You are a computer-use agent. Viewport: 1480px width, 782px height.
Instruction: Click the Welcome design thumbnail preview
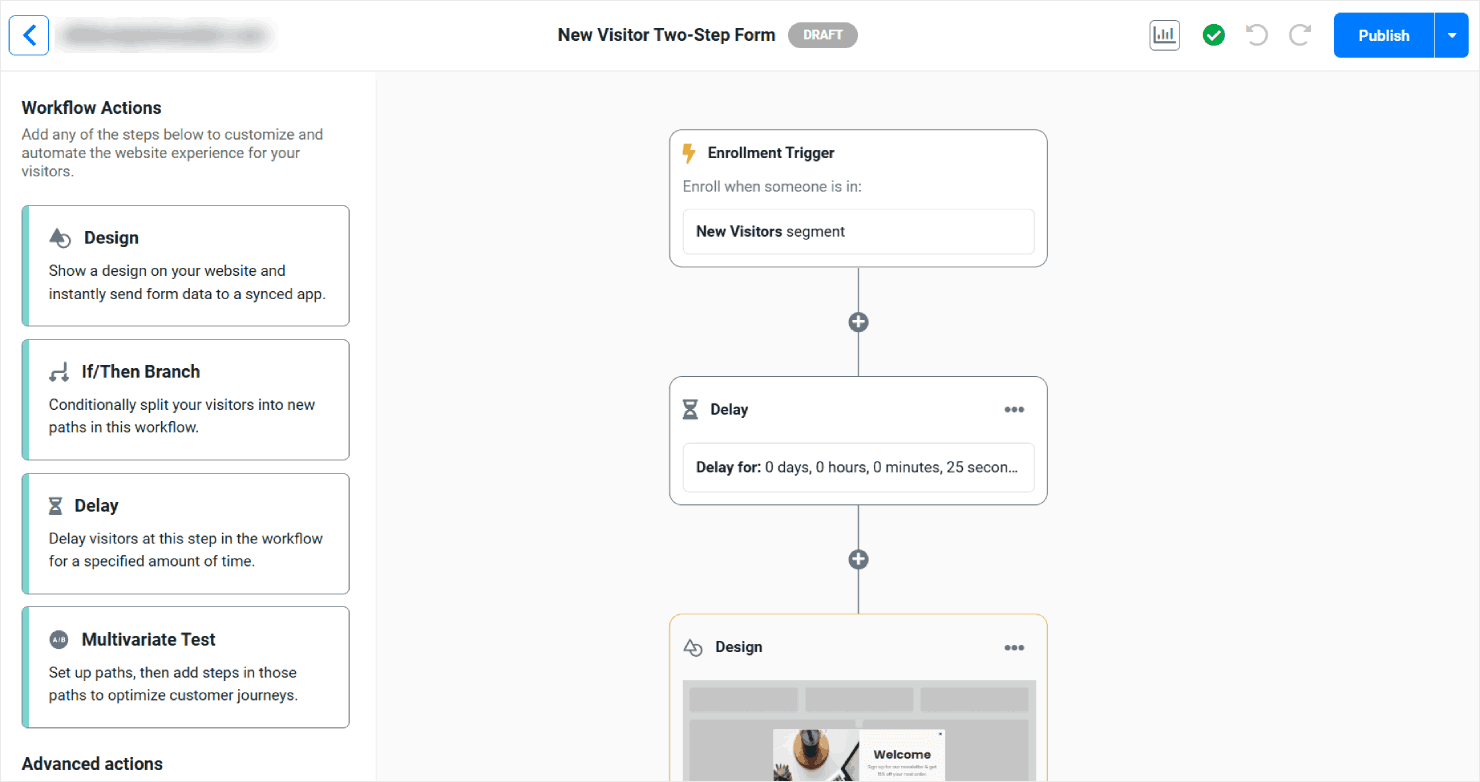(858, 755)
